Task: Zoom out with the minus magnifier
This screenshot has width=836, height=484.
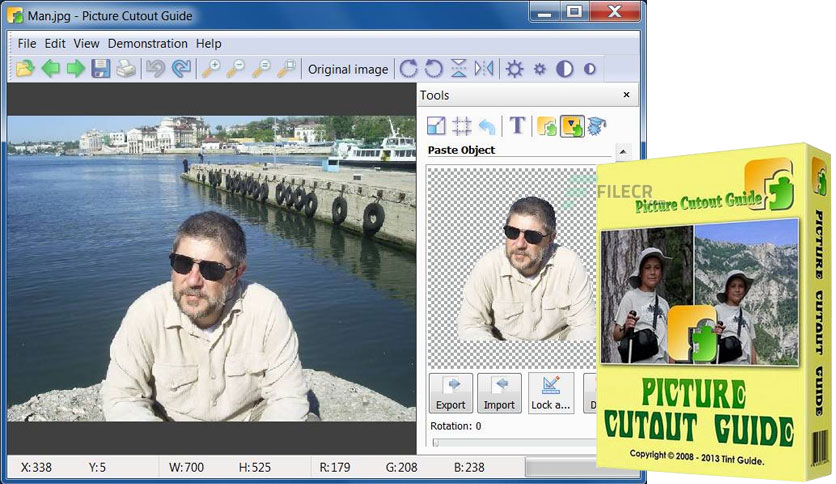Action: (236, 69)
